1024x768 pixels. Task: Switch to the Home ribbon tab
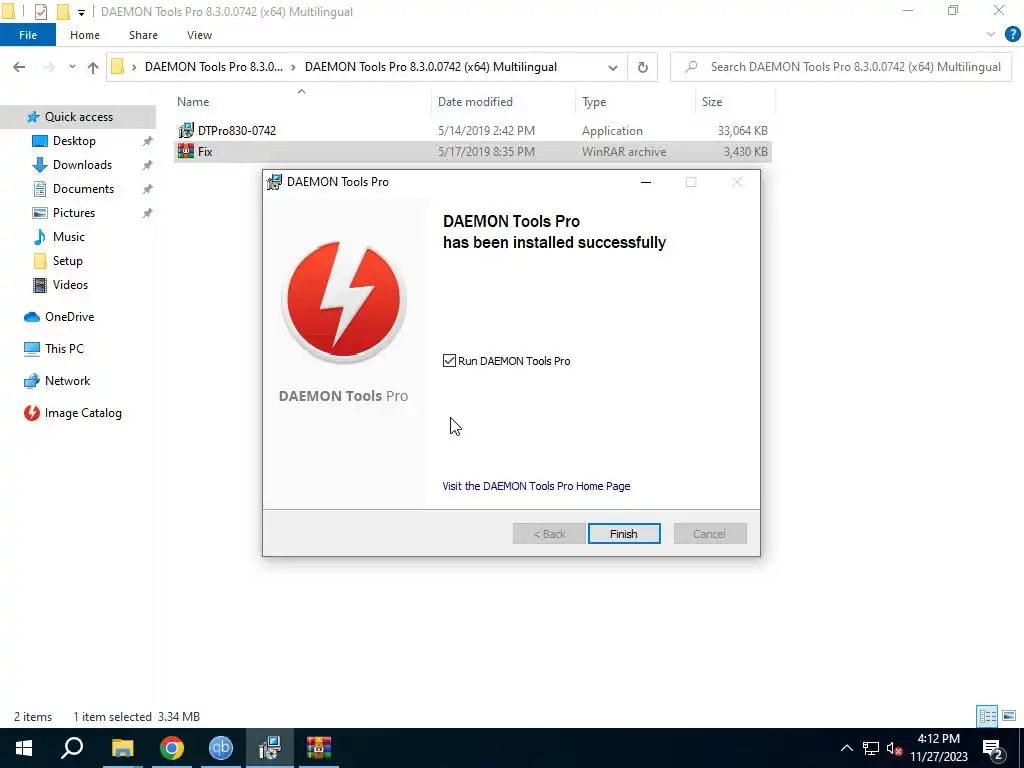(85, 35)
